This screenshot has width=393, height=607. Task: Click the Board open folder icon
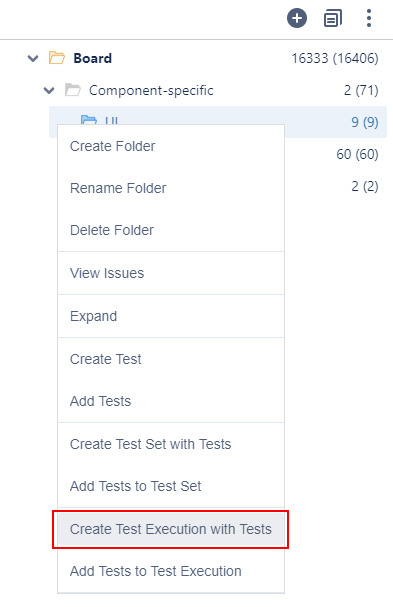click(57, 58)
